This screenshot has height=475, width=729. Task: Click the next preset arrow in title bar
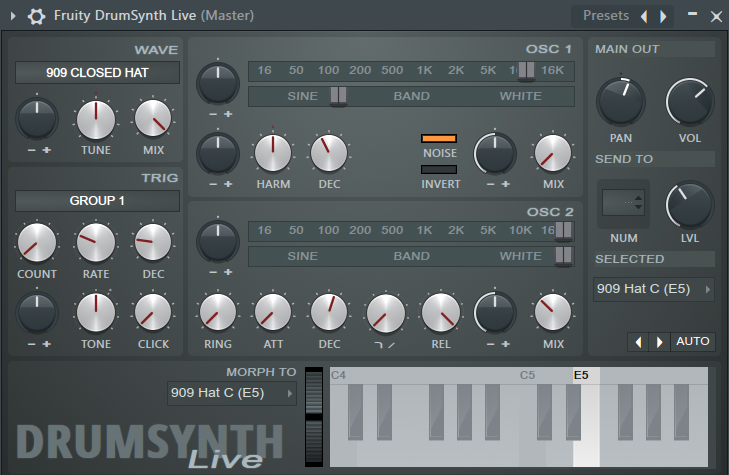(x=663, y=16)
